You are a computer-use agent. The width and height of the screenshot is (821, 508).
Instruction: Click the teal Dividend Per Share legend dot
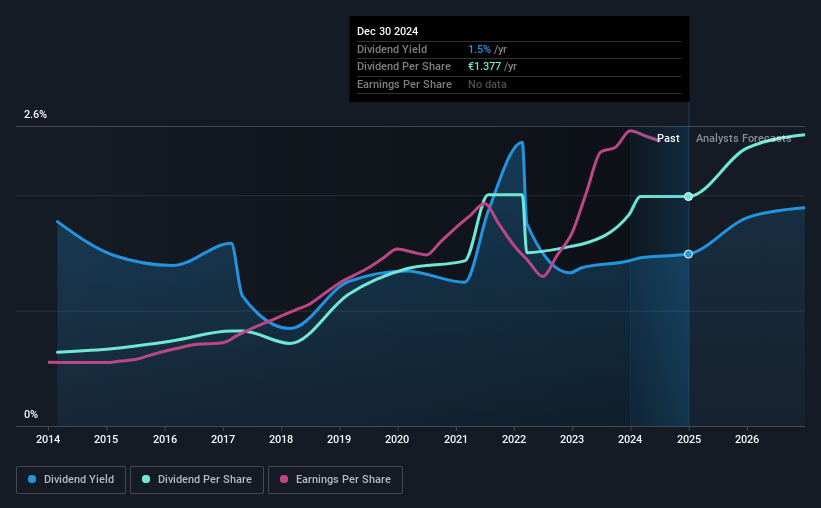pyautogui.click(x=146, y=479)
